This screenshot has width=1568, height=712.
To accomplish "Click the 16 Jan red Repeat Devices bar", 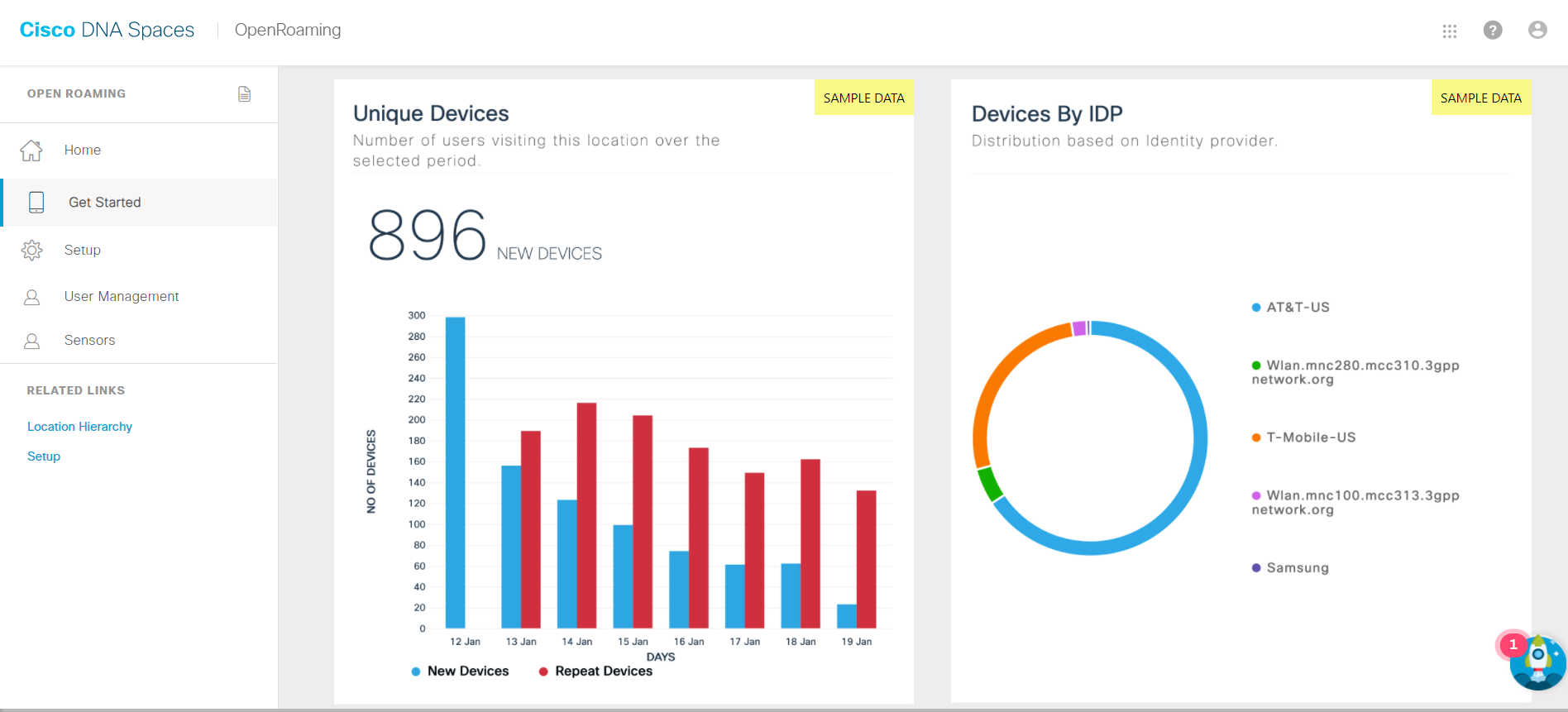I will (x=699, y=538).
